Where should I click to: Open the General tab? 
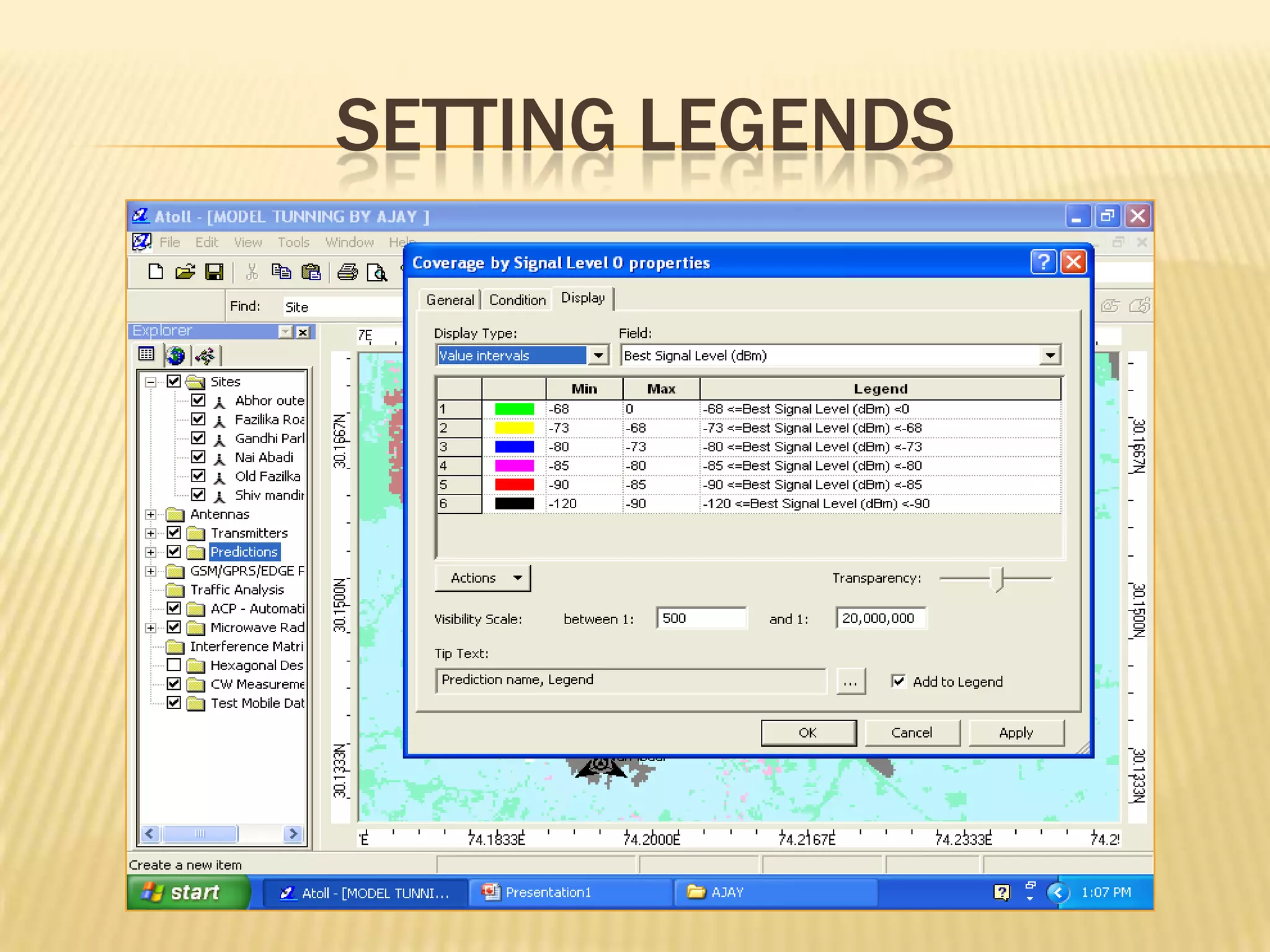pyautogui.click(x=450, y=300)
